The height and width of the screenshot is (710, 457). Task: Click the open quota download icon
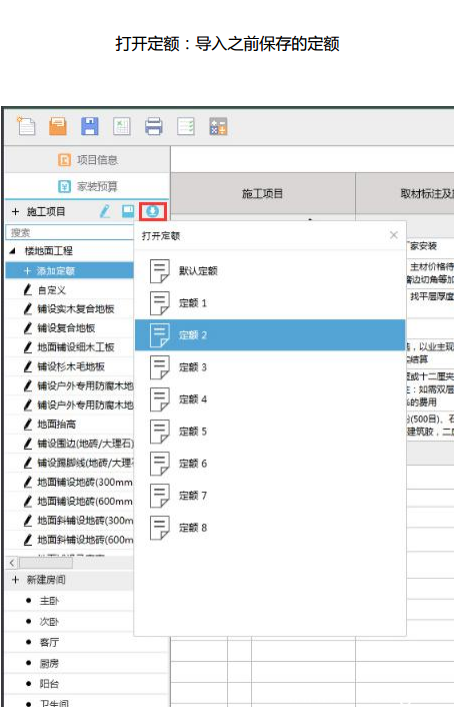[x=153, y=211]
